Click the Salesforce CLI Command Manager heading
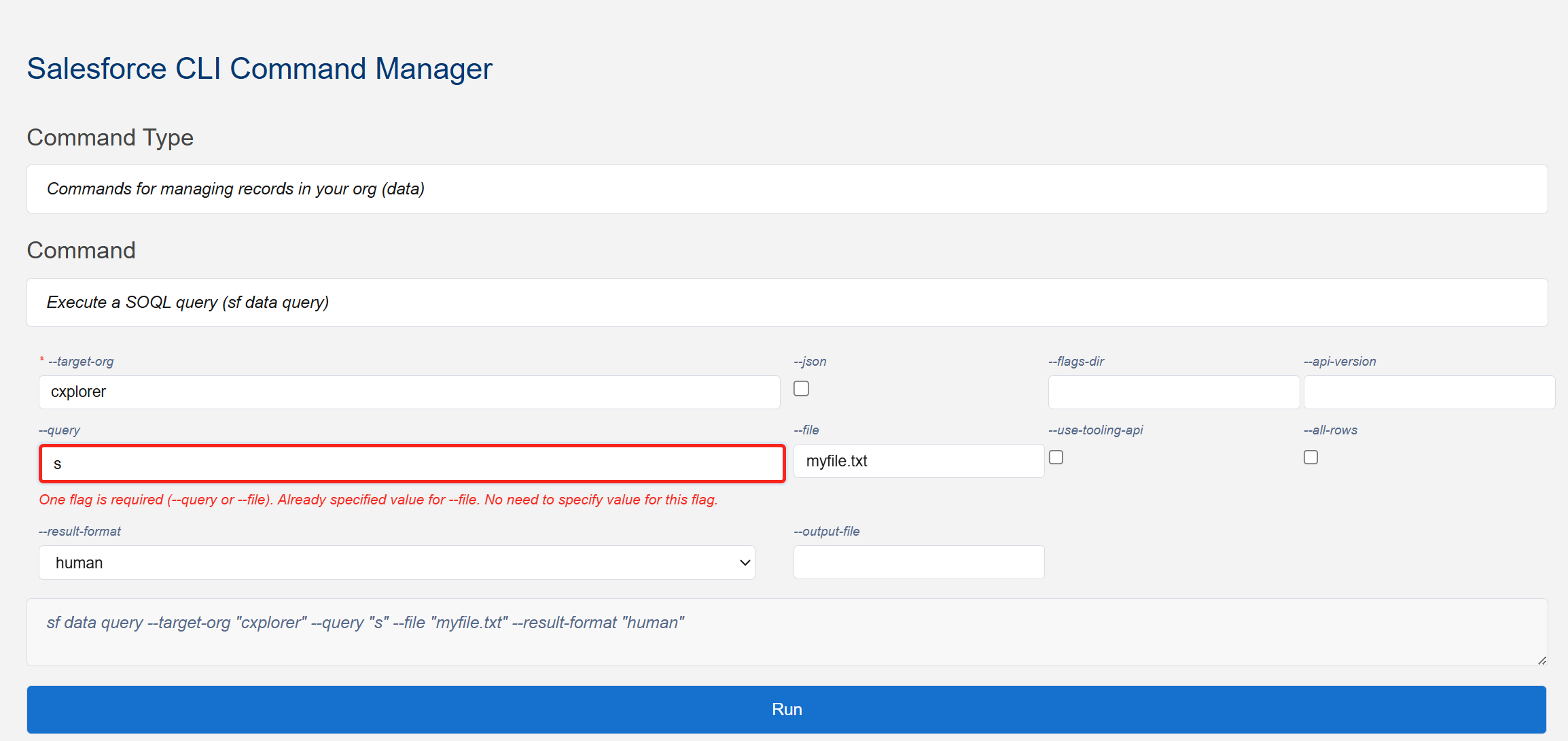This screenshot has height=741, width=1568. pos(260,69)
